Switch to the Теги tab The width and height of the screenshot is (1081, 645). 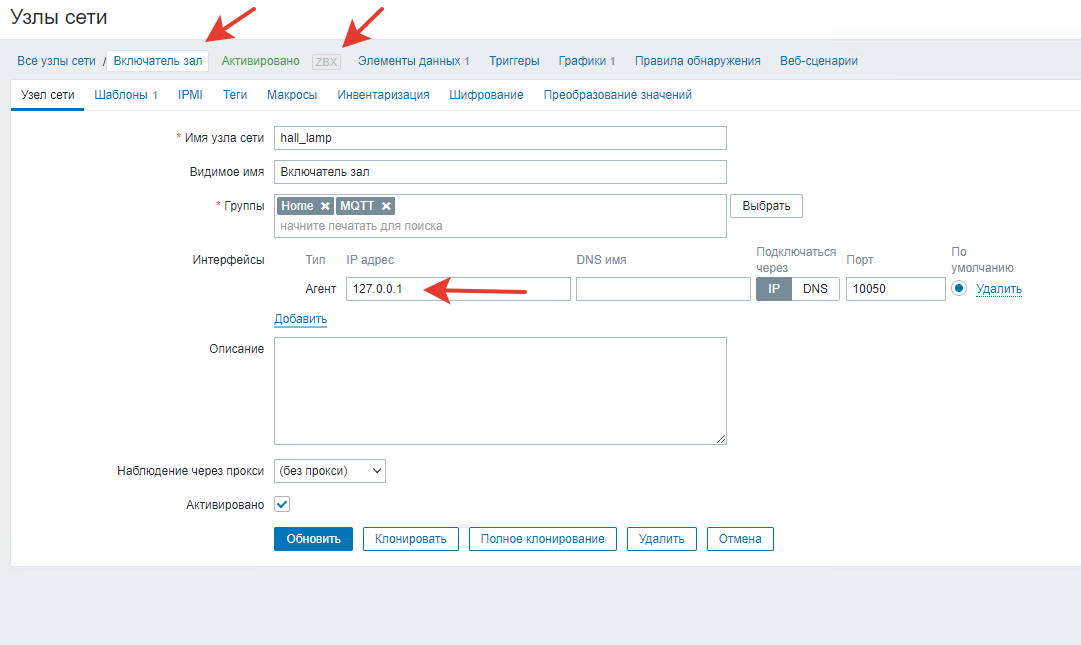coord(234,95)
